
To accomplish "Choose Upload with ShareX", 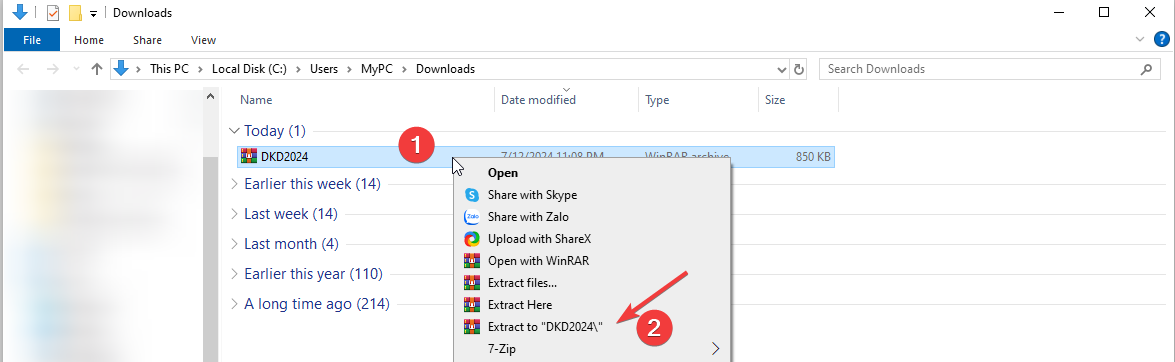I will 592,239.
